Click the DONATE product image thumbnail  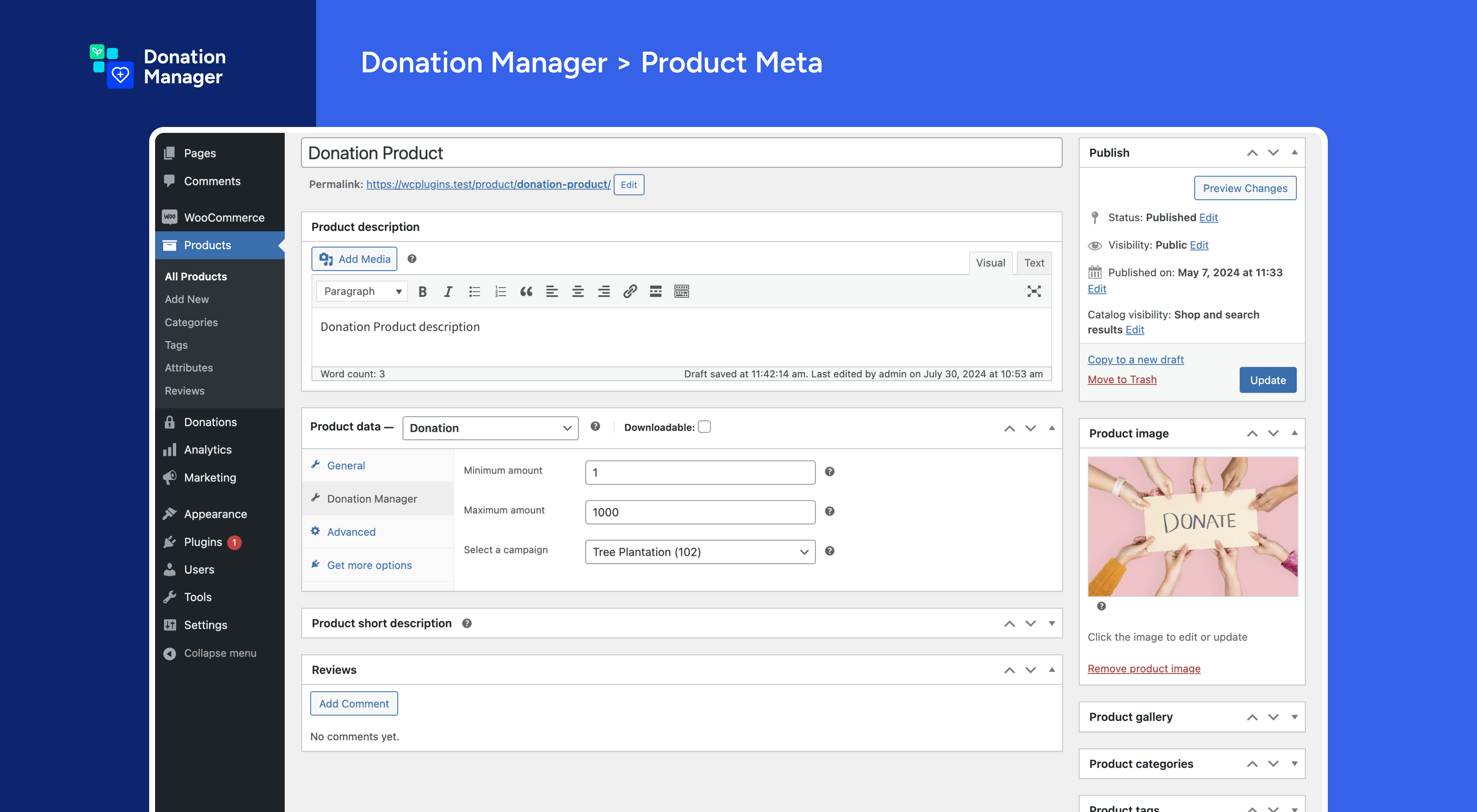1193,527
